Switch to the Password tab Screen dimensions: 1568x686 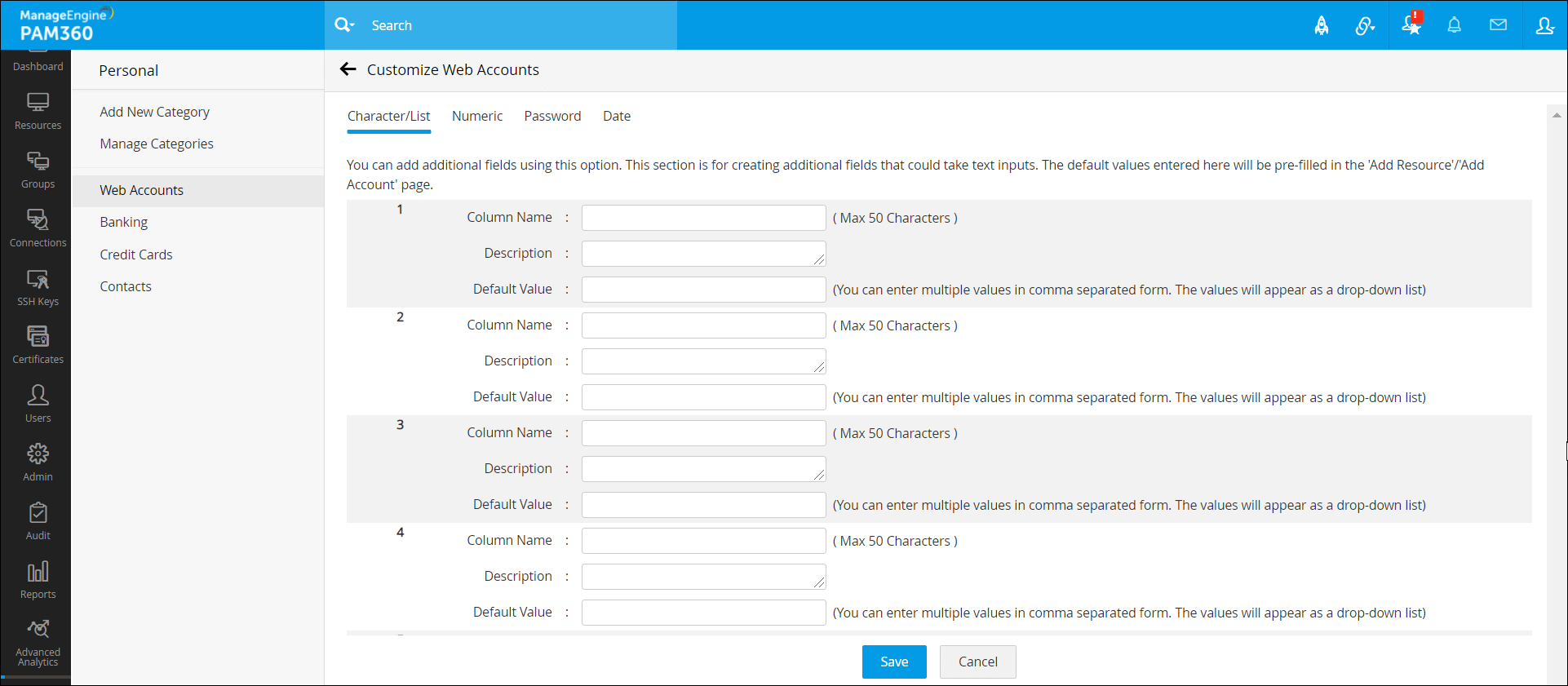(x=552, y=116)
